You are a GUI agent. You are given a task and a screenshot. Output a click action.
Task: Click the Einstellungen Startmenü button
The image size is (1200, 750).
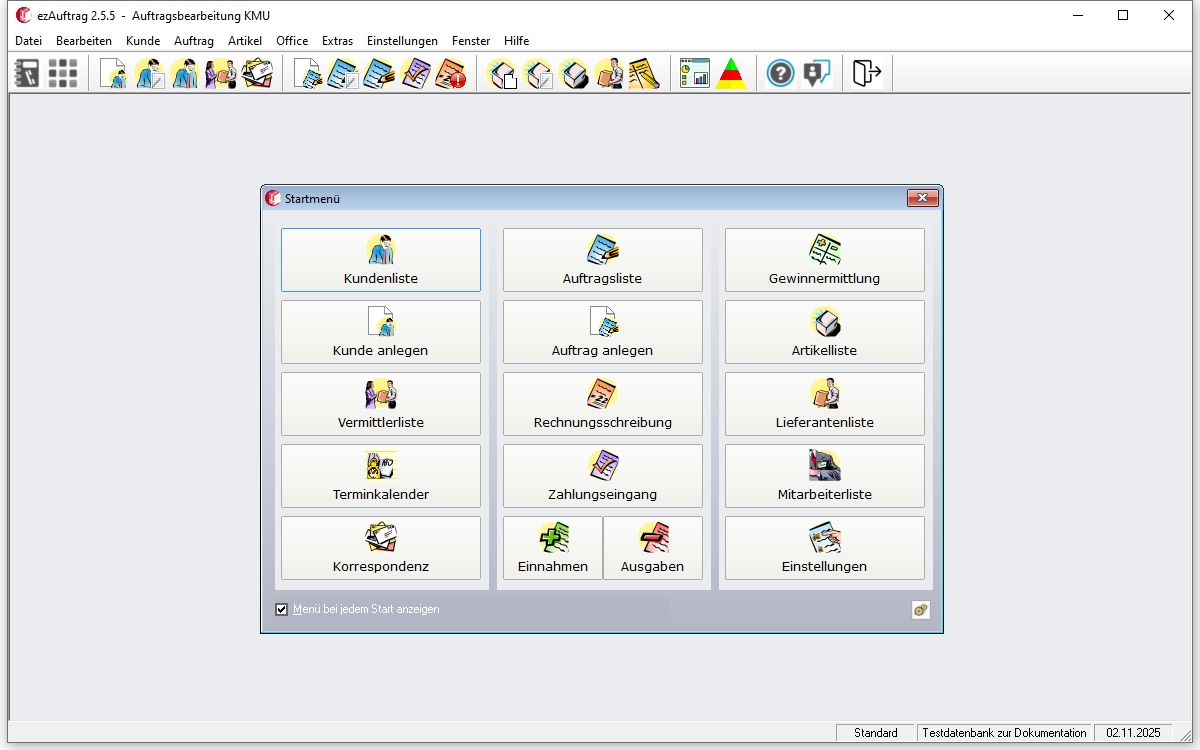(825, 548)
